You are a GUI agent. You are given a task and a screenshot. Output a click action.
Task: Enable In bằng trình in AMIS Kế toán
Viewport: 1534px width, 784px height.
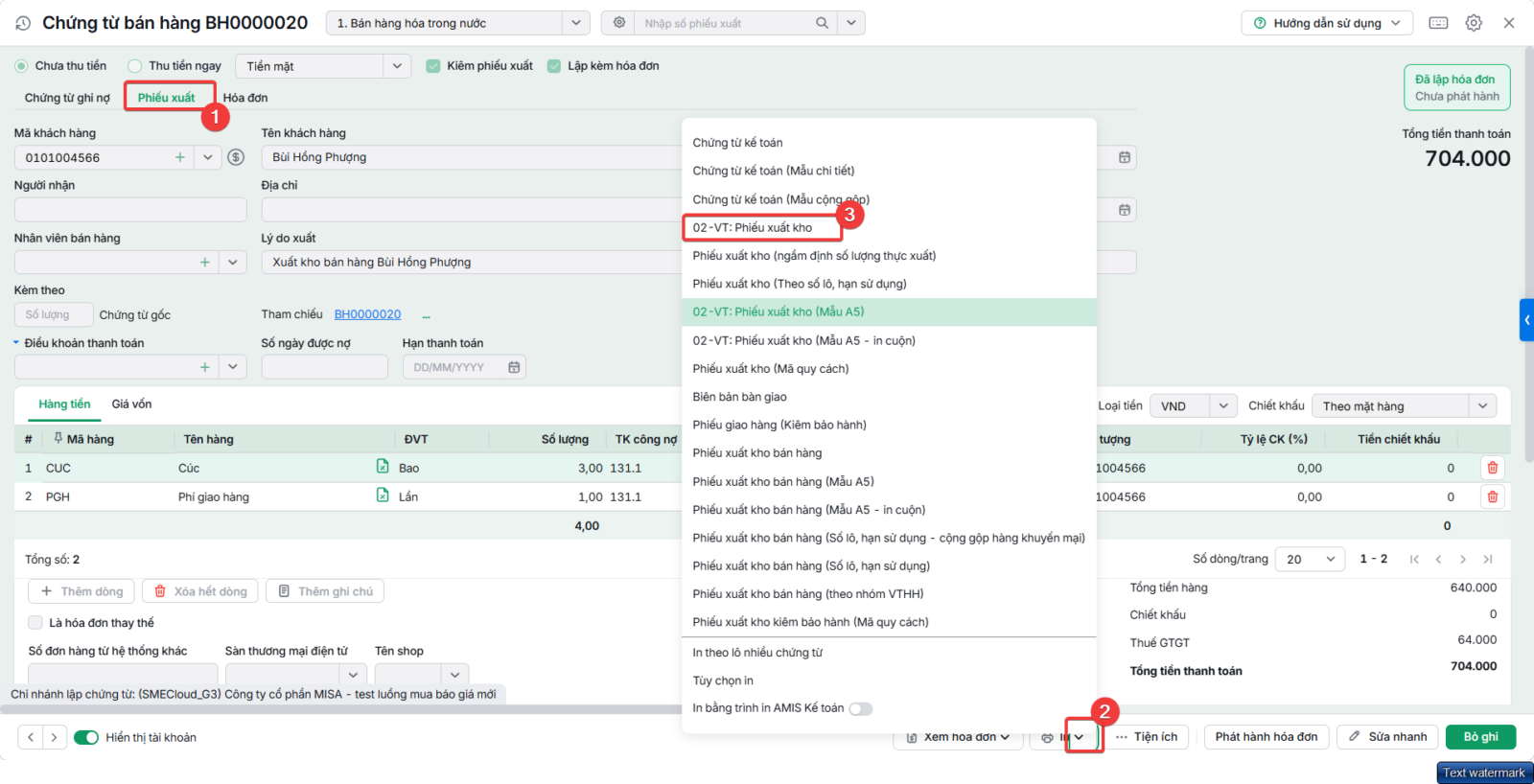(x=861, y=709)
